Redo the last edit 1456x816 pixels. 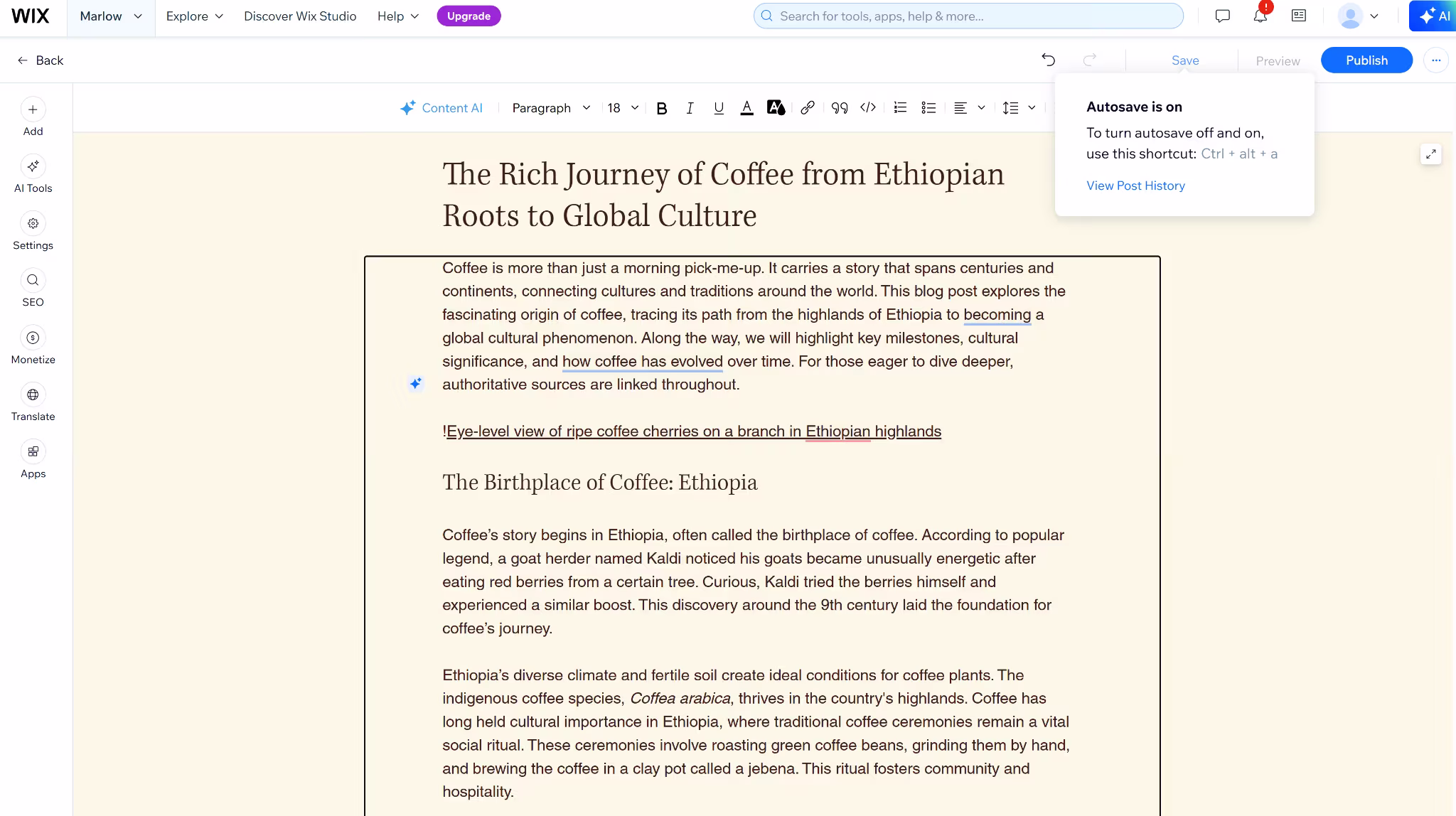[x=1089, y=60]
